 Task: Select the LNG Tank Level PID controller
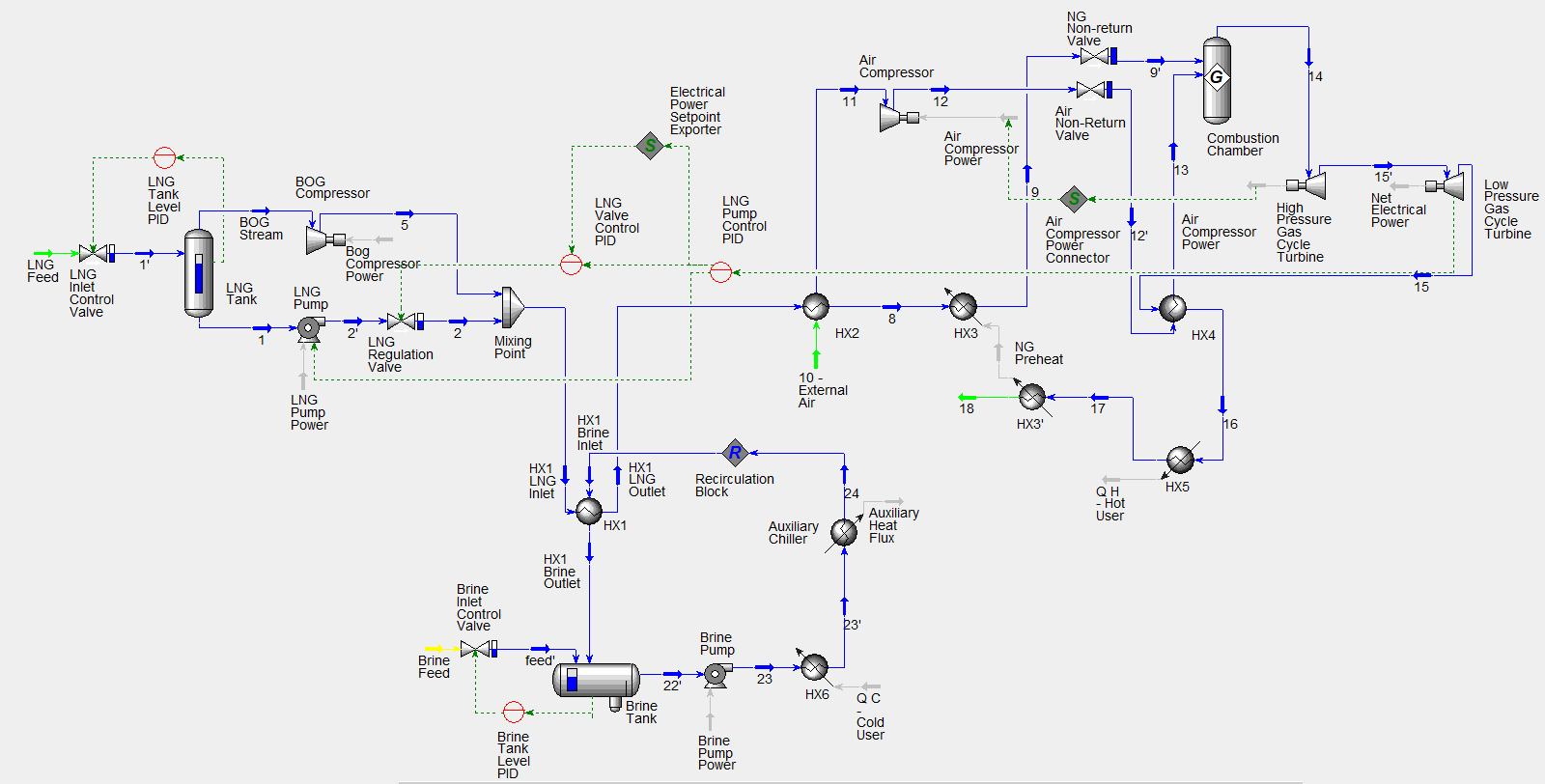point(165,157)
